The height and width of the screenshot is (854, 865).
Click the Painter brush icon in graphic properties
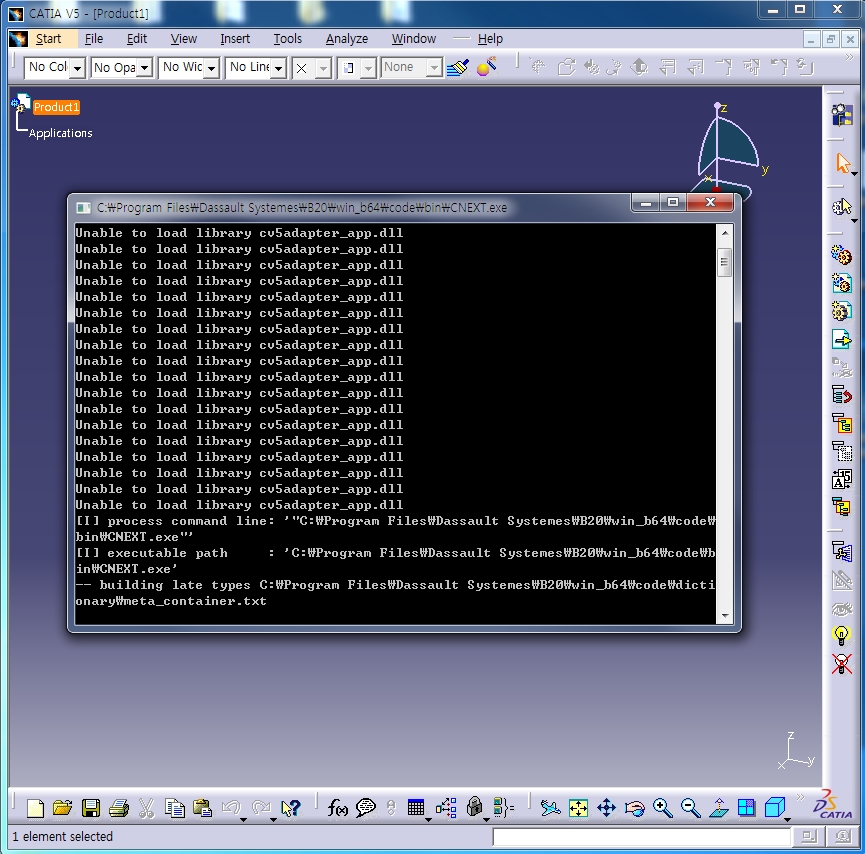[458, 67]
